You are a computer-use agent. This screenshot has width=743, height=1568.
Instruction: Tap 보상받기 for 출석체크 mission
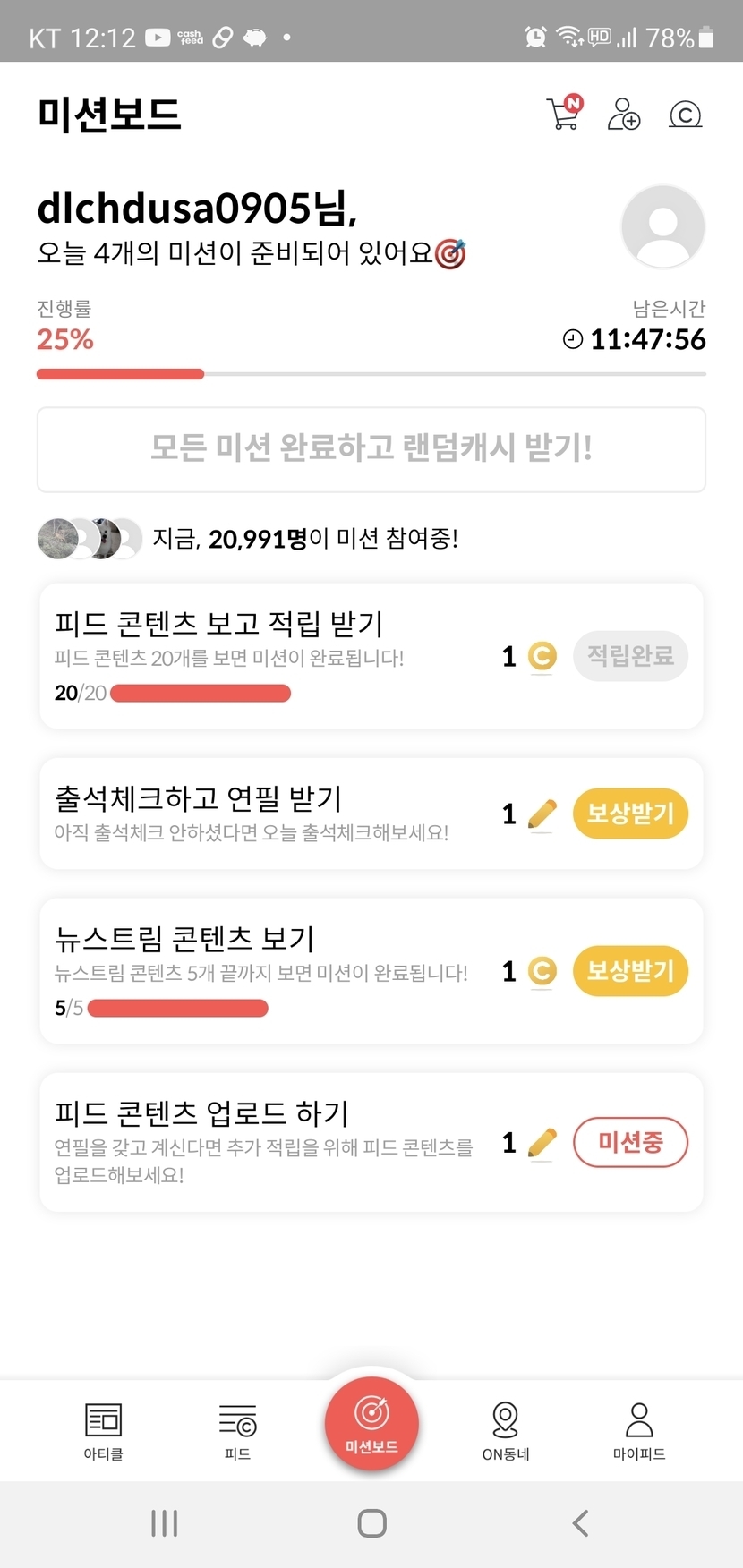pyautogui.click(x=630, y=814)
